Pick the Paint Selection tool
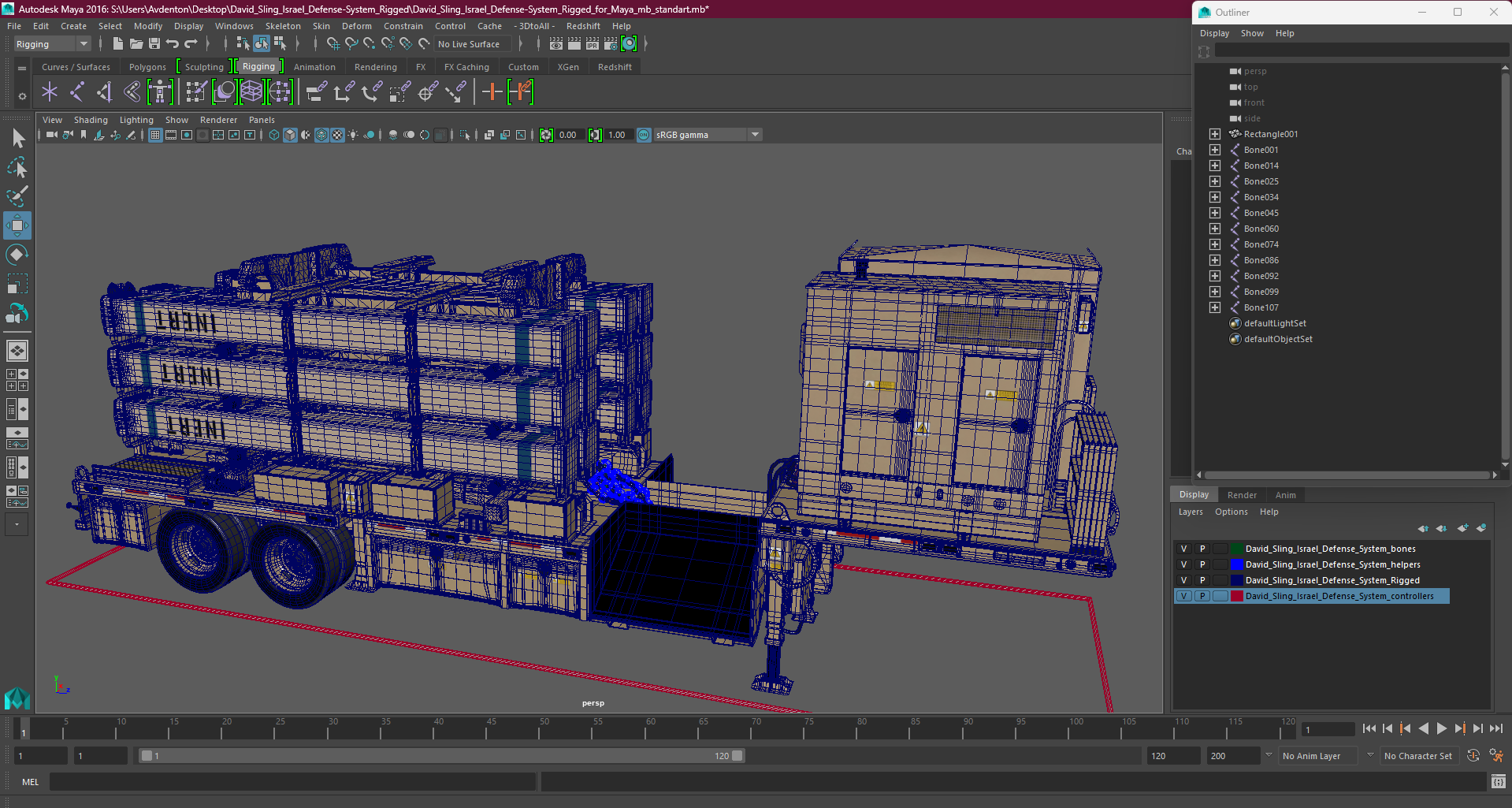 pyautogui.click(x=17, y=196)
